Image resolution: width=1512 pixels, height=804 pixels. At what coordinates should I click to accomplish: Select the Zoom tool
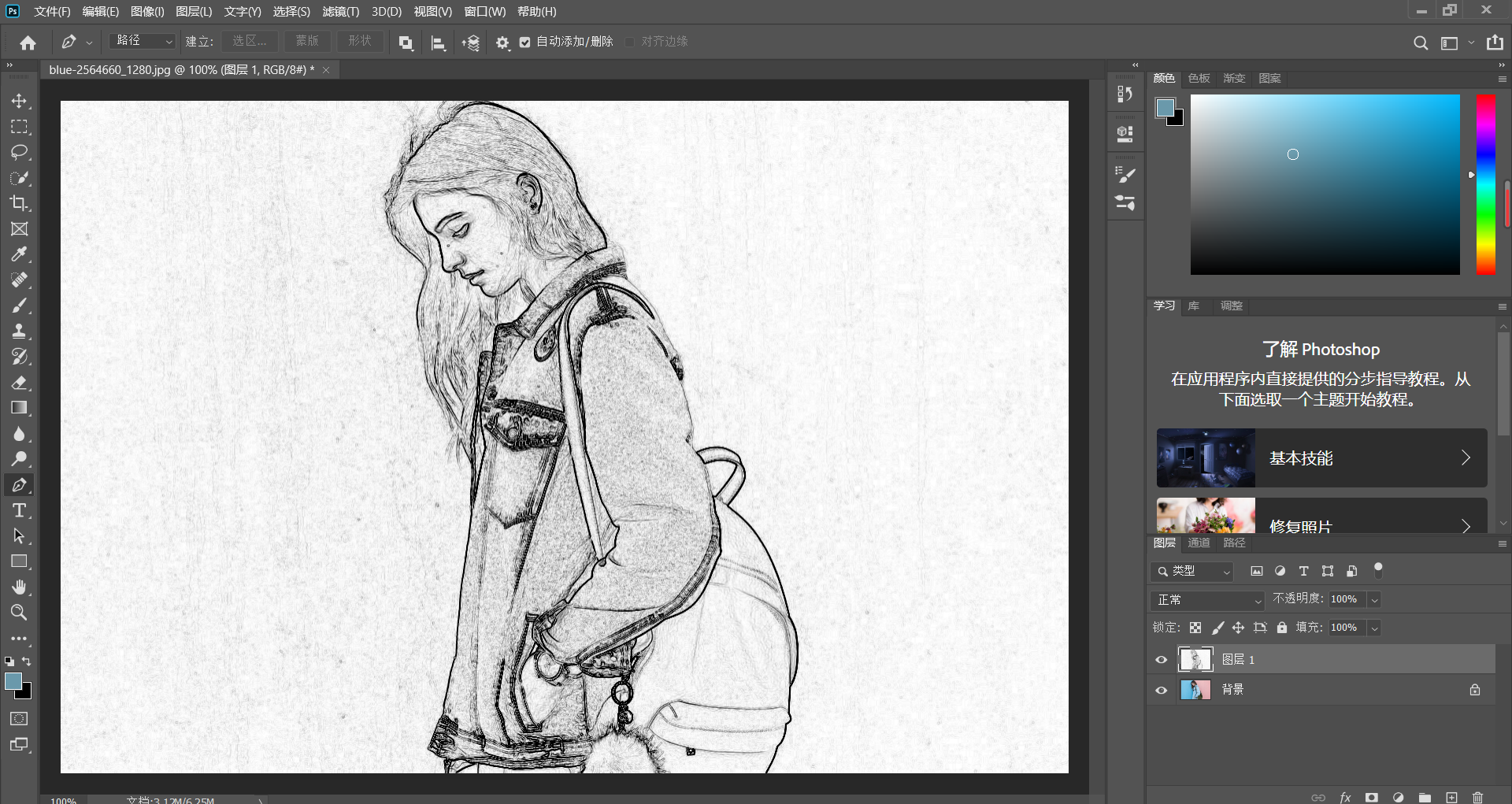coord(19,612)
